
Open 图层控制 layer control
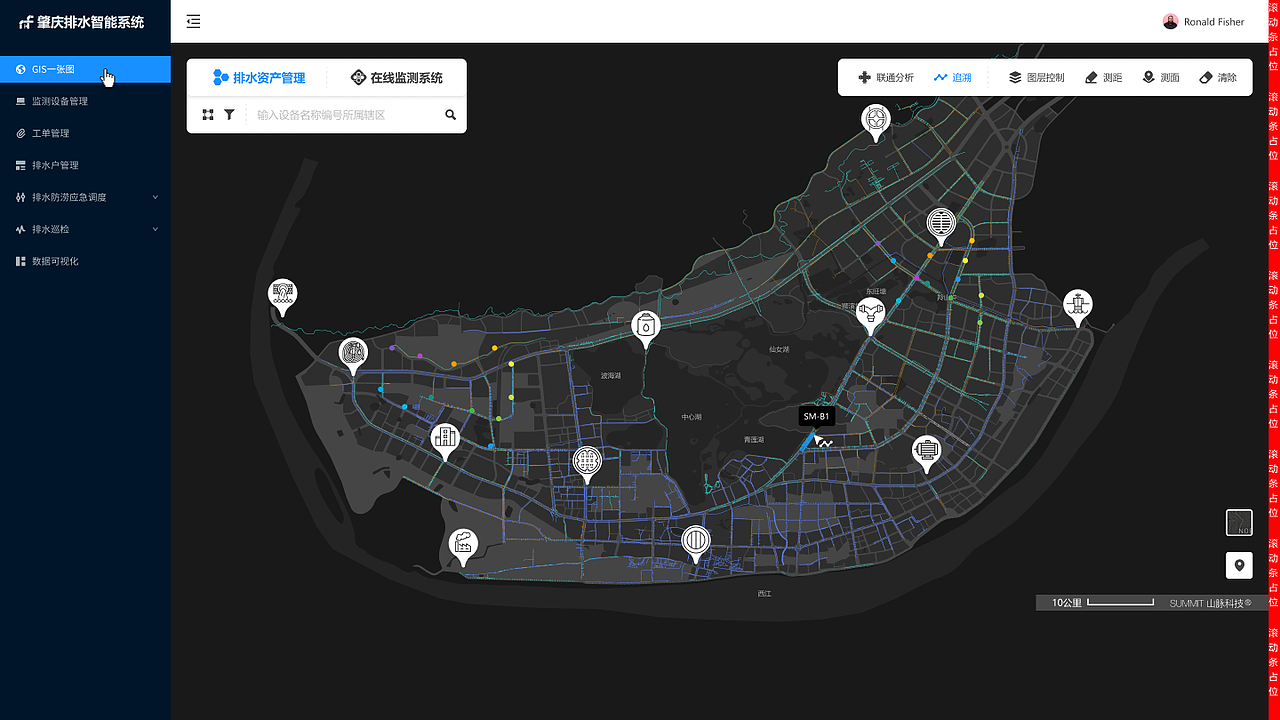click(1036, 77)
